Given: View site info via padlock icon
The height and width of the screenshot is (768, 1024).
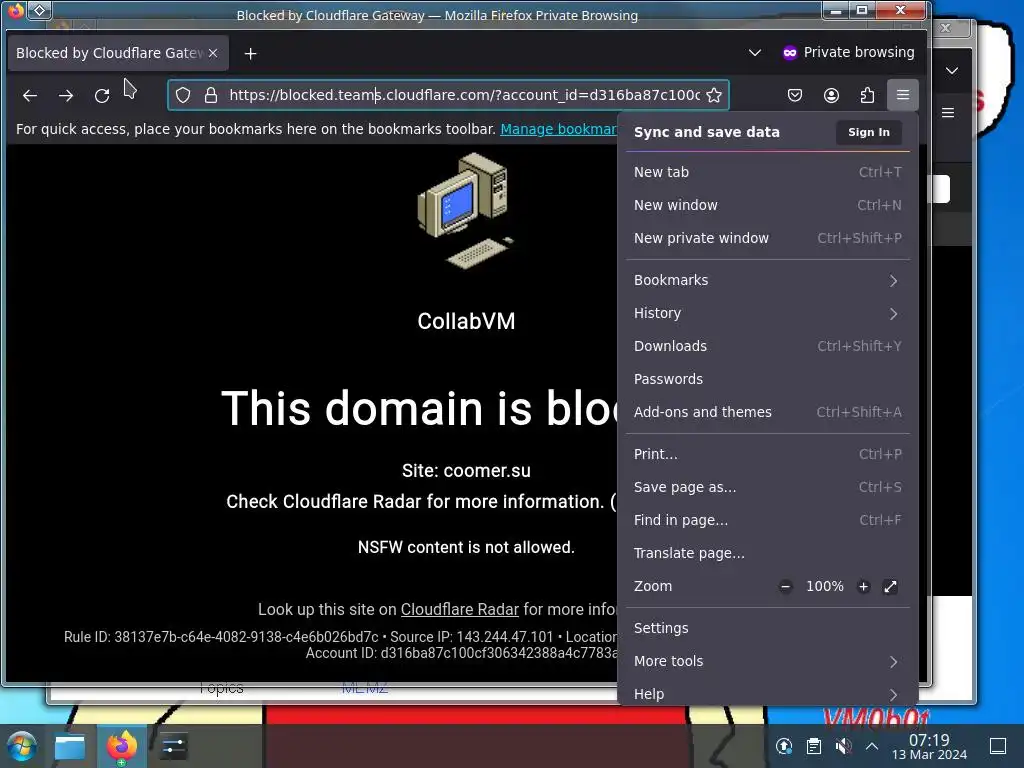Looking at the screenshot, I should pyautogui.click(x=211, y=95).
